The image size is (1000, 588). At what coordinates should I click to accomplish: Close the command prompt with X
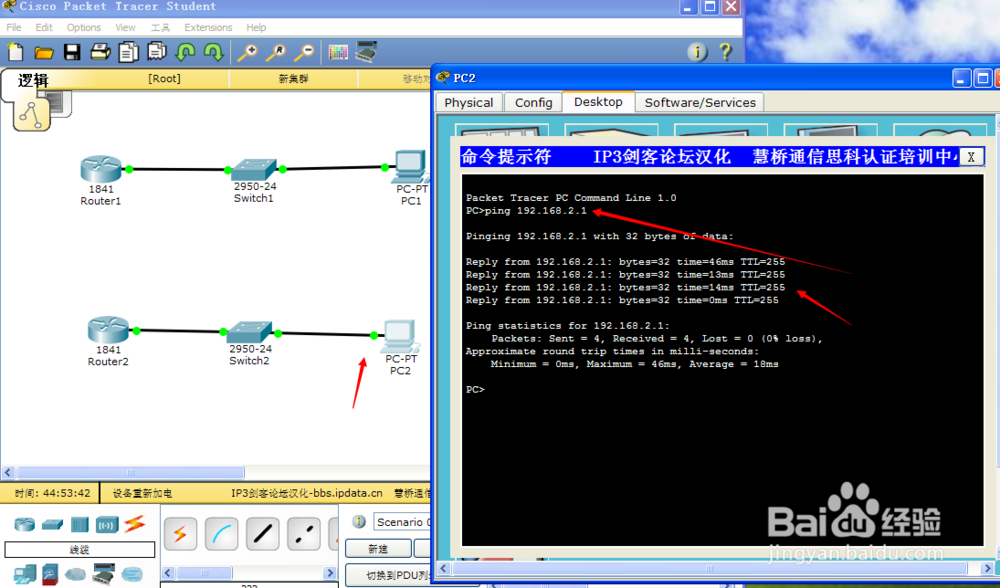click(971, 157)
